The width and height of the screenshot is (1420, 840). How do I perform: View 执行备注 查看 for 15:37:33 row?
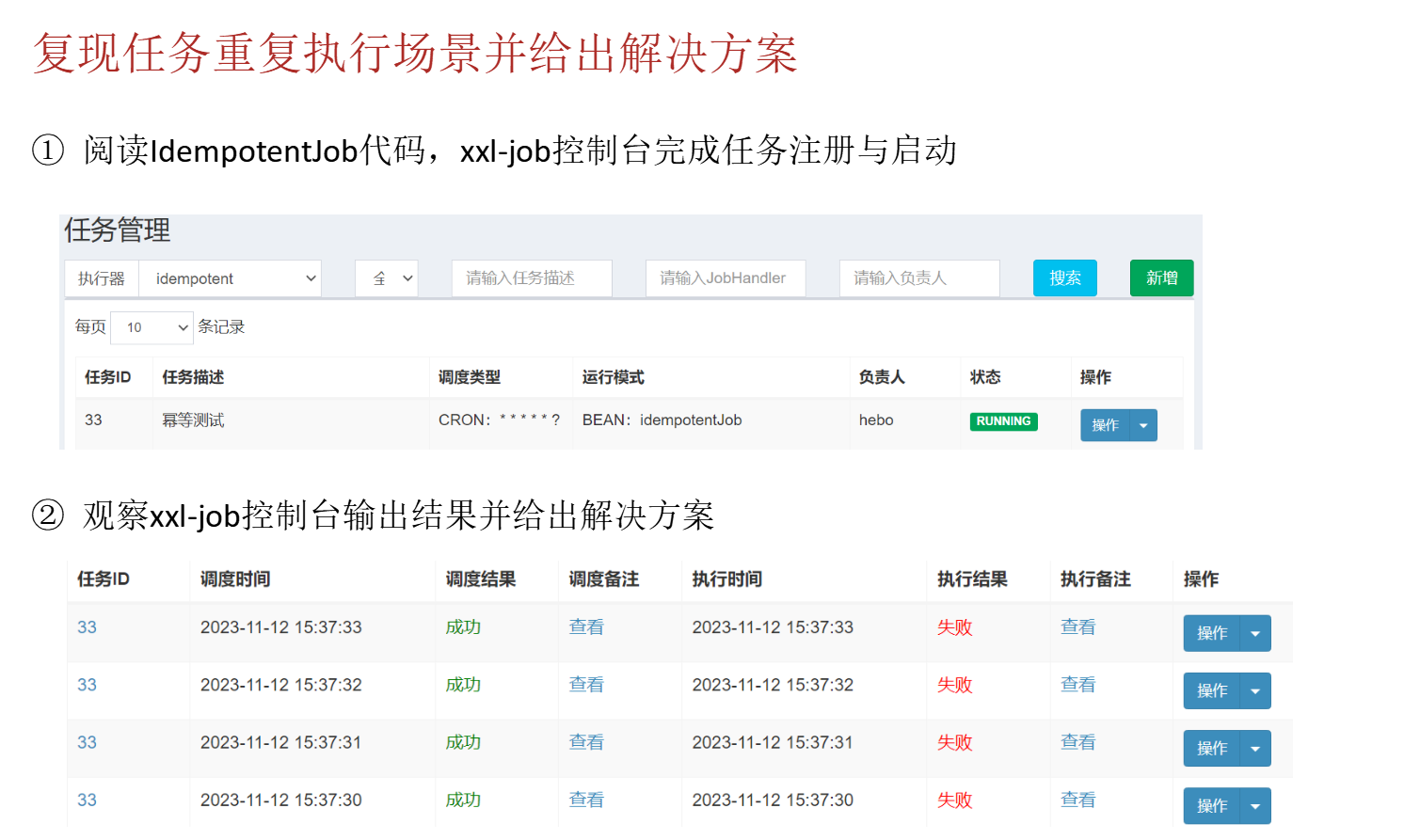pyautogui.click(x=1077, y=627)
